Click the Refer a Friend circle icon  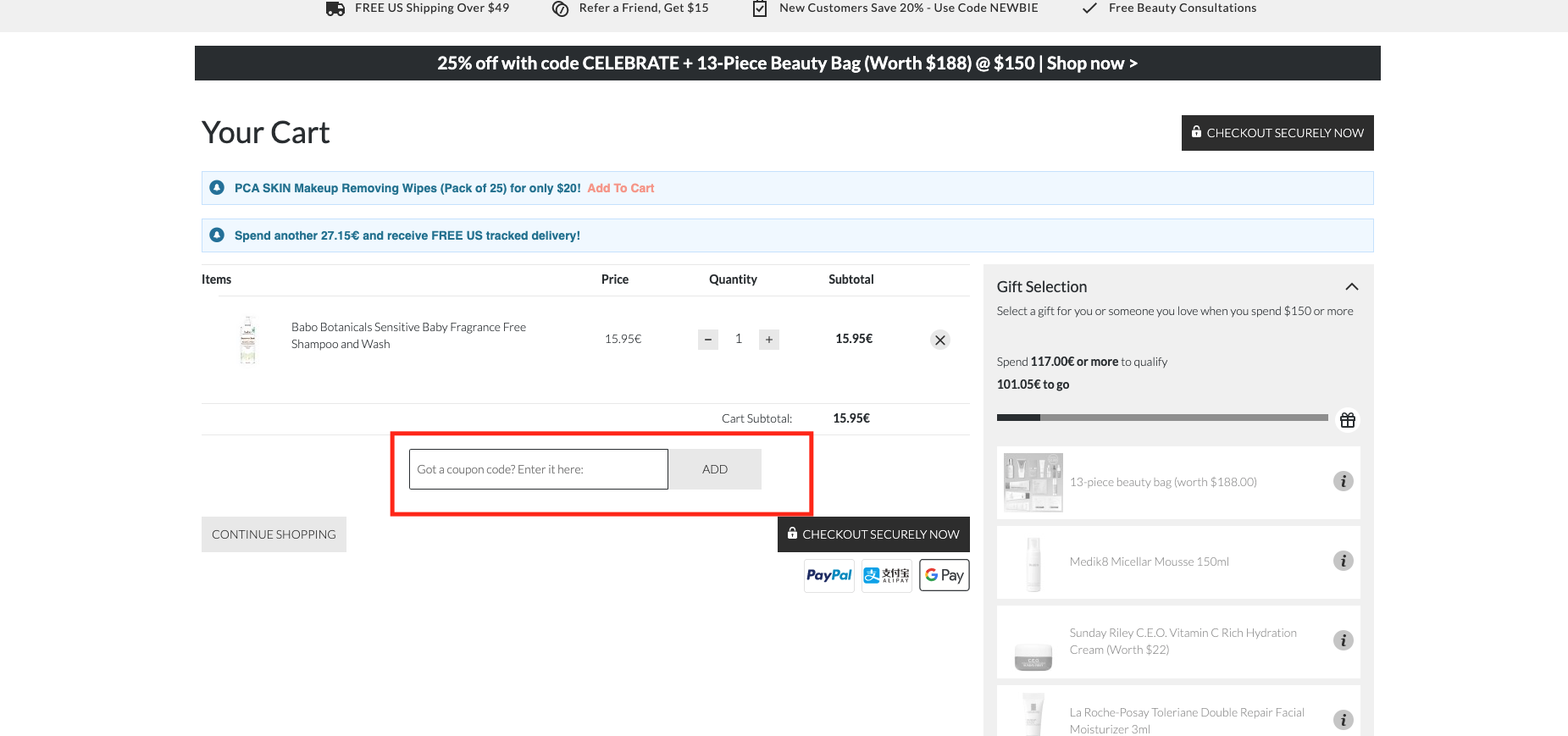click(x=560, y=8)
